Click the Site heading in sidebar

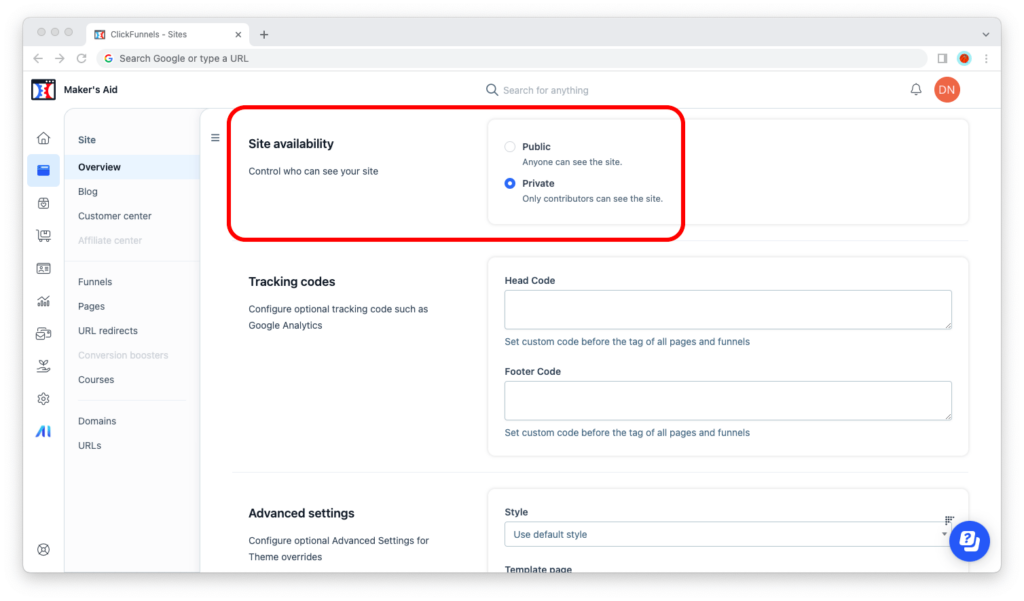click(x=87, y=140)
